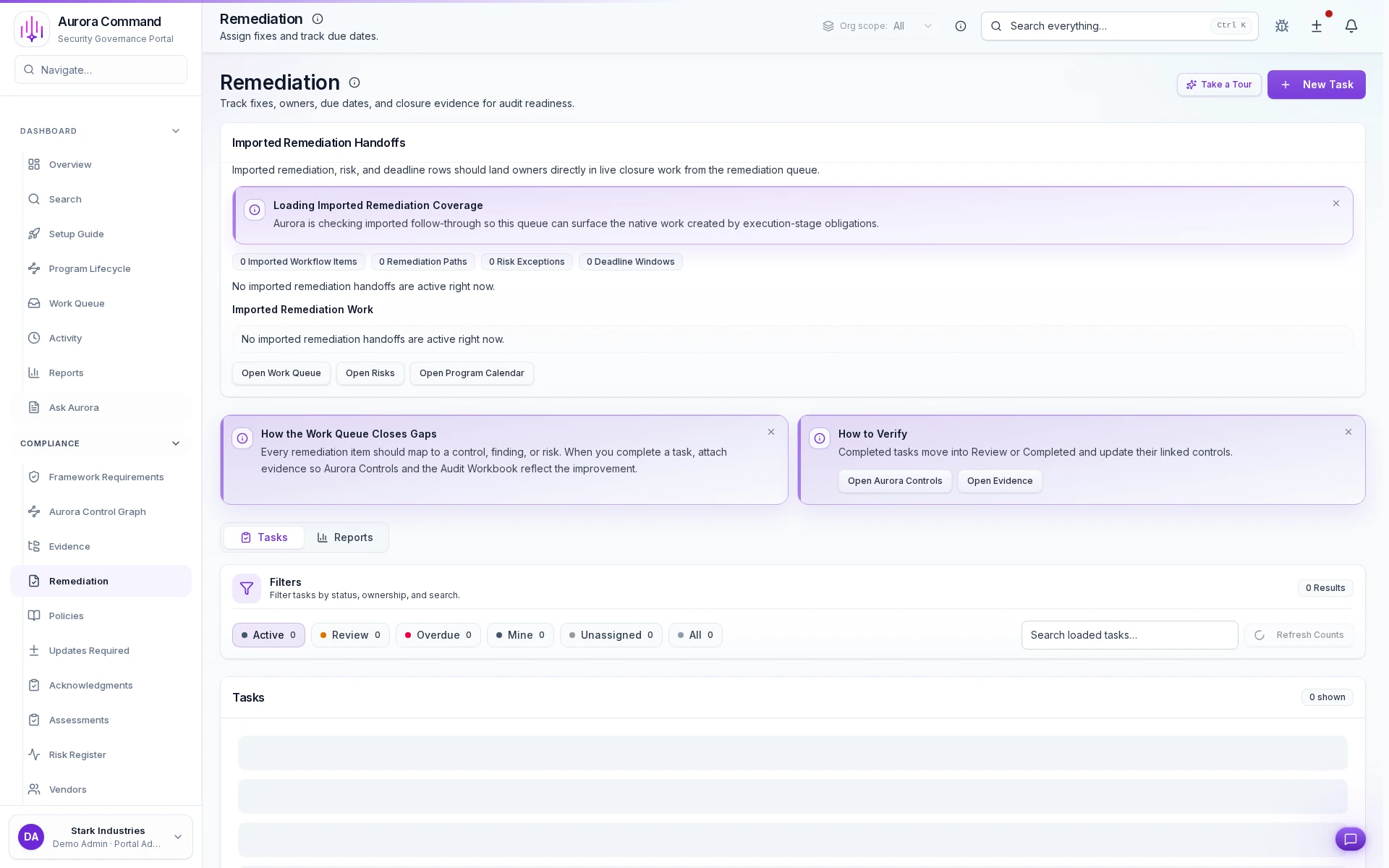1389x868 pixels.
Task: Collapse the DASHBOARD sidebar section
Action: [176, 131]
